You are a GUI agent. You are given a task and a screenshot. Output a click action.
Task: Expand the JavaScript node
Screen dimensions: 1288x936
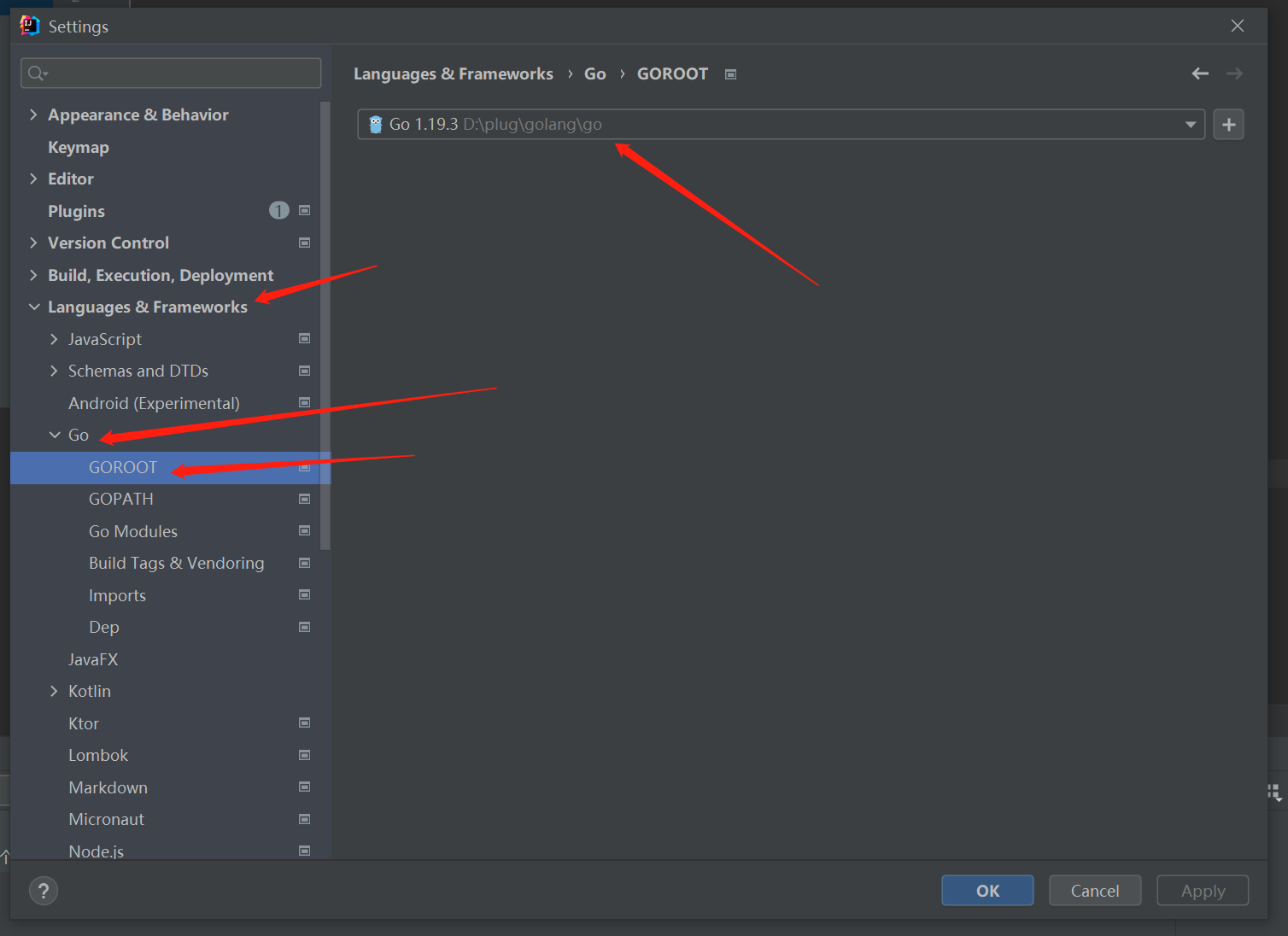tap(54, 339)
